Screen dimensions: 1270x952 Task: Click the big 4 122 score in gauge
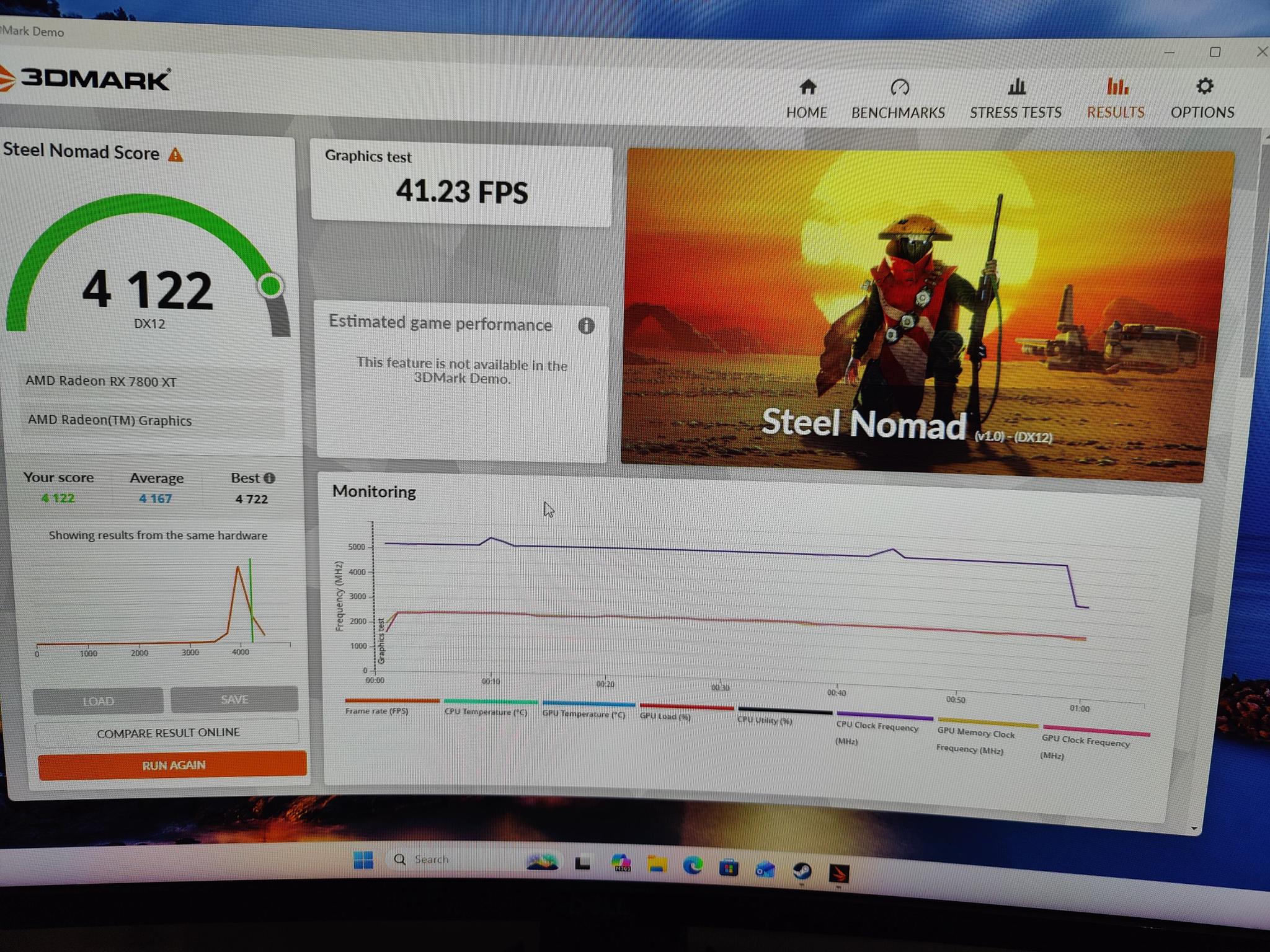coord(148,290)
